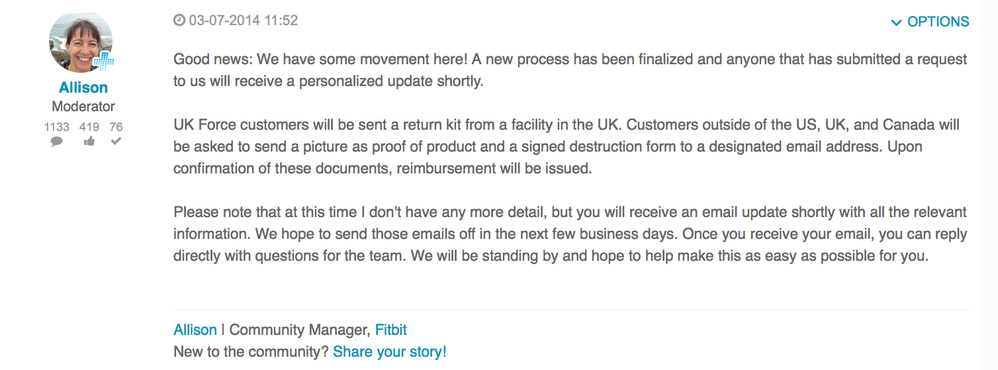Screen dimensions: 998x370
Task: Select the 76 solutions count
Action: [x=116, y=127]
